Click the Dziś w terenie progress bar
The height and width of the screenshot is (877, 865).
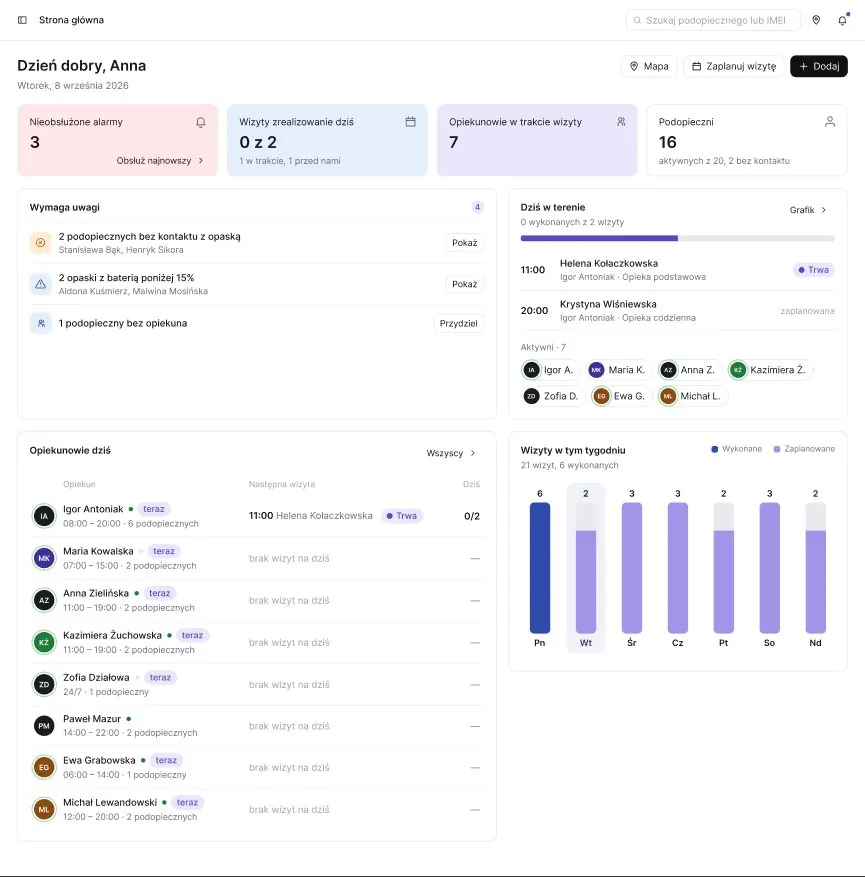coord(678,238)
